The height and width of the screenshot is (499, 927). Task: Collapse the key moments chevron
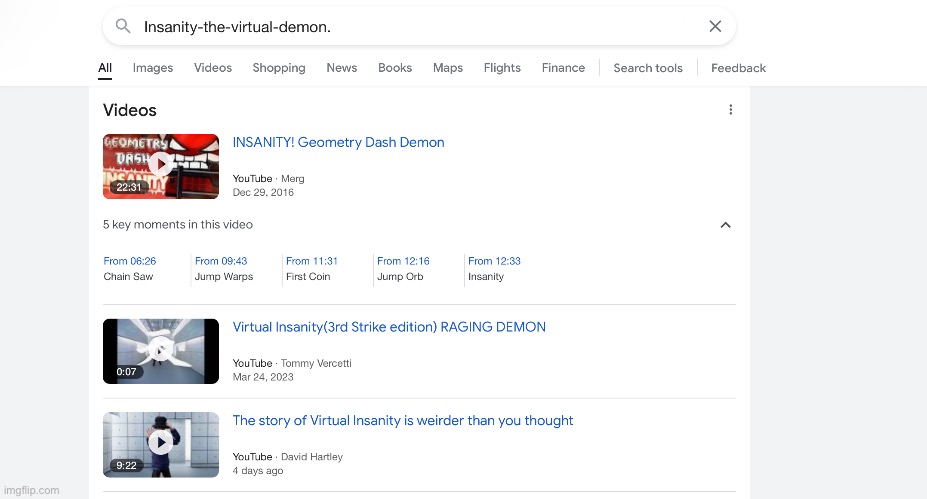725,225
